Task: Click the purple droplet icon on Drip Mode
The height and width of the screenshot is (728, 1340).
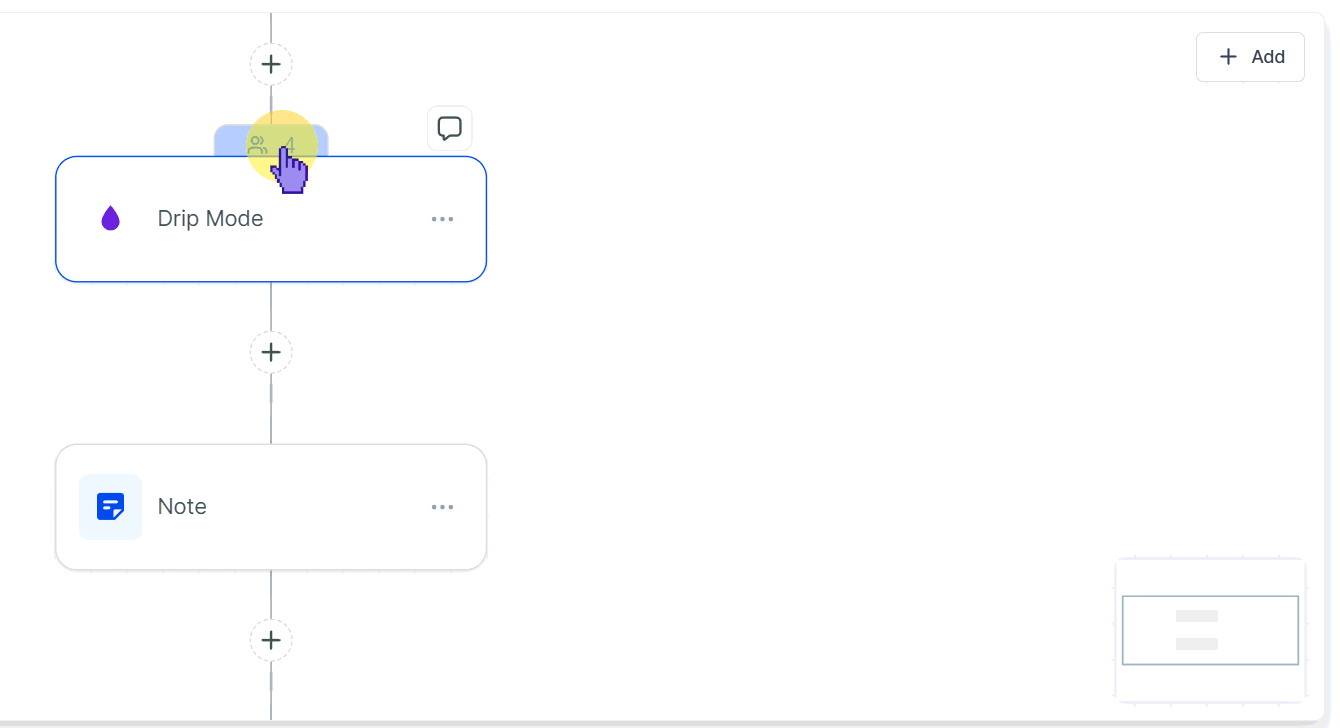Action: 110,218
